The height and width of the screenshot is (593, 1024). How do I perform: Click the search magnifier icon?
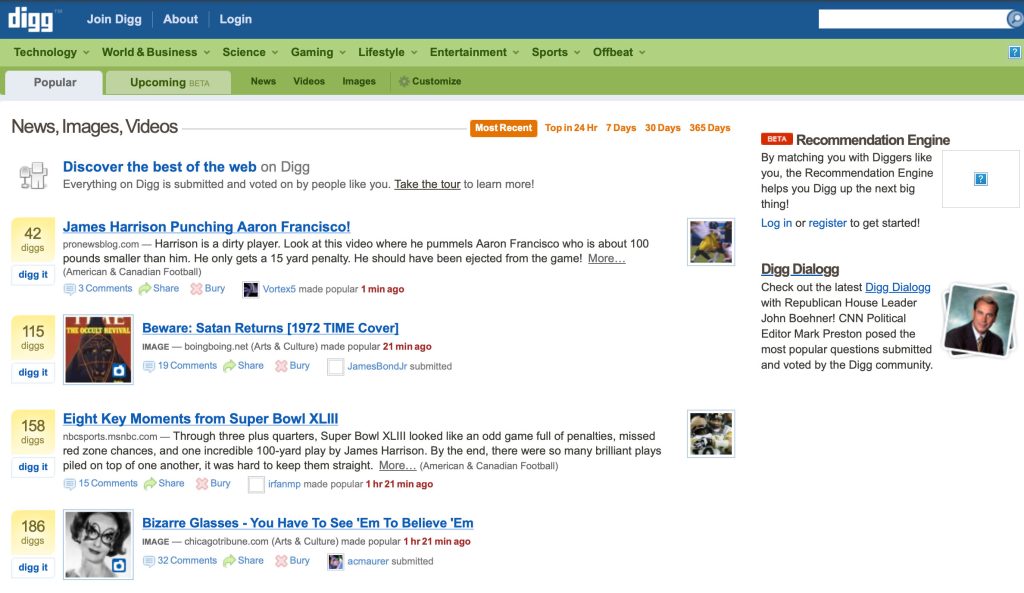(x=1016, y=19)
